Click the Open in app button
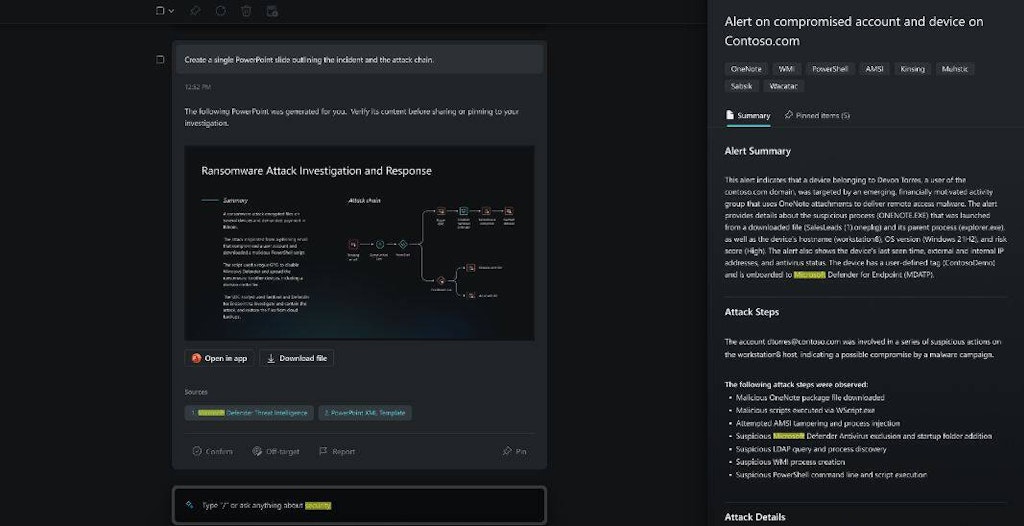Screen dimensions: 1024x526 pos(219,358)
